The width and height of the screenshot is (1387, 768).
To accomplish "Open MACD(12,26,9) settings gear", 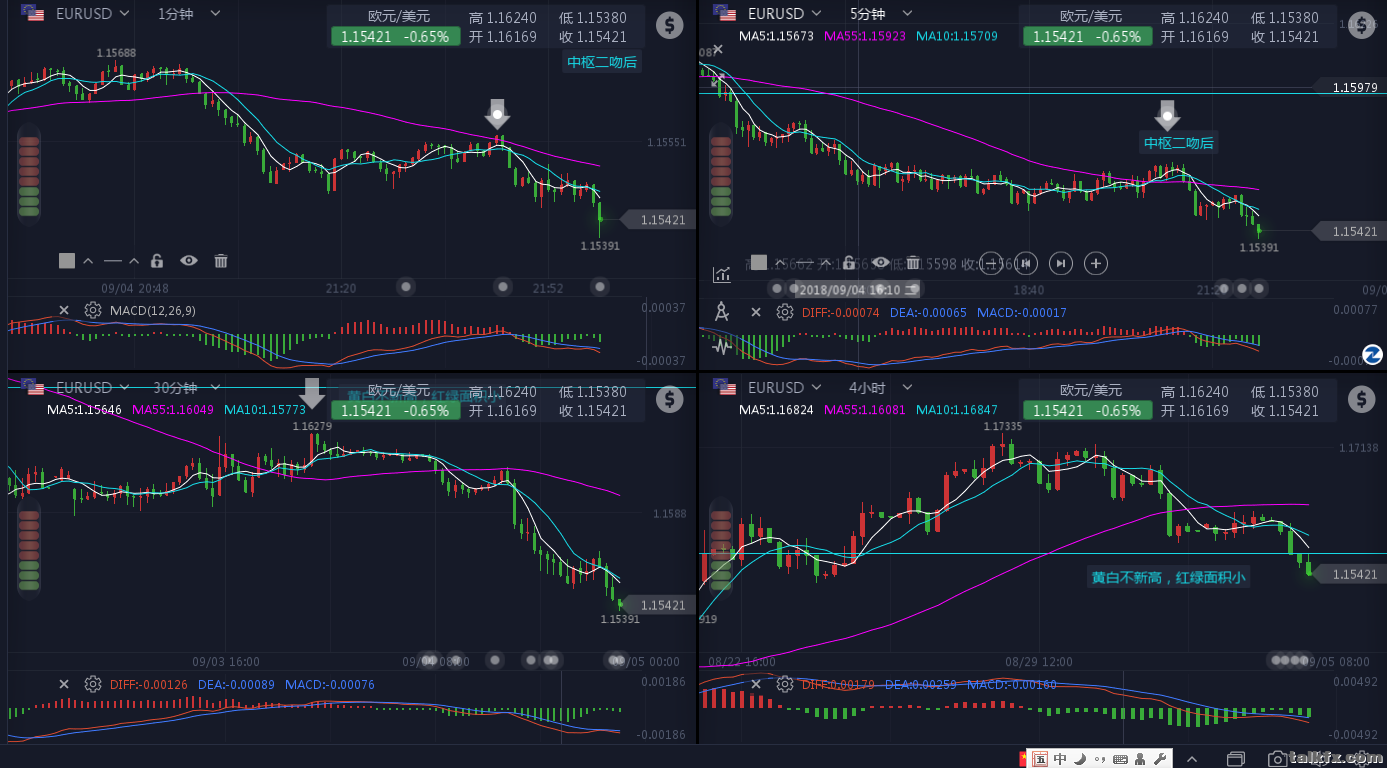I will [x=93, y=311].
